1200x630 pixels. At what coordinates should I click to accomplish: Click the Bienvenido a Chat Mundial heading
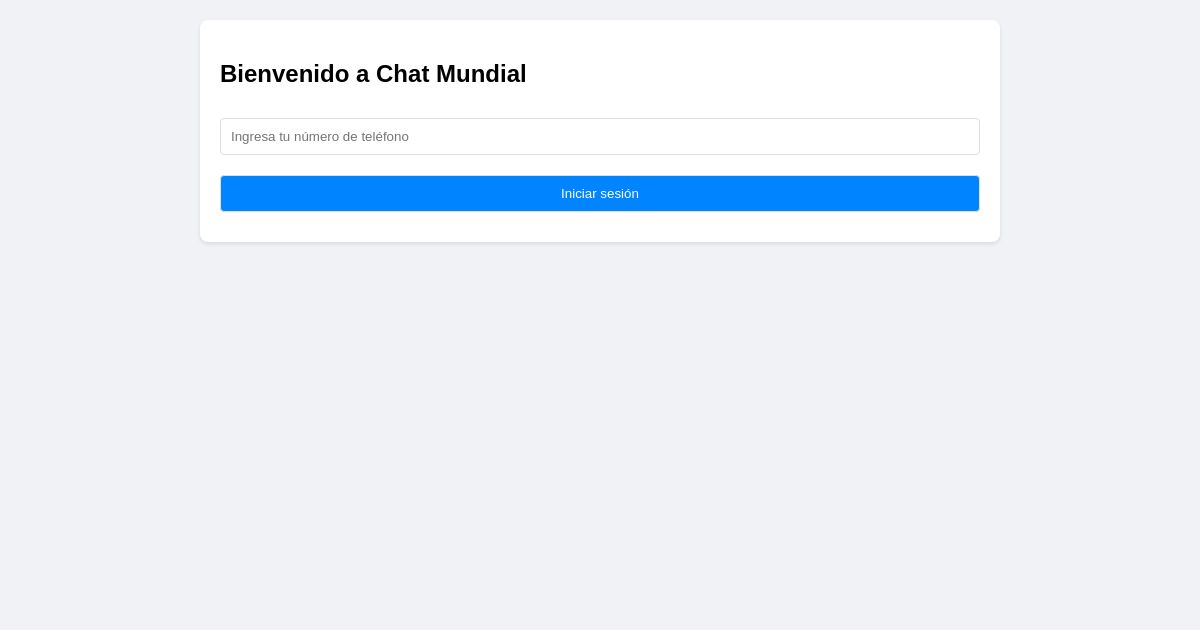point(373,73)
